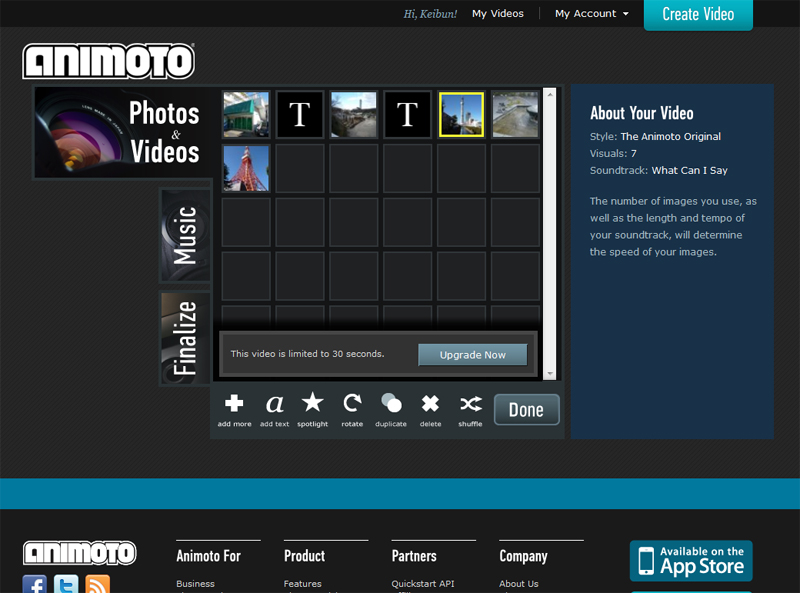Click Upgrade Now
Image resolution: width=800 pixels, height=593 pixels.
click(x=472, y=355)
